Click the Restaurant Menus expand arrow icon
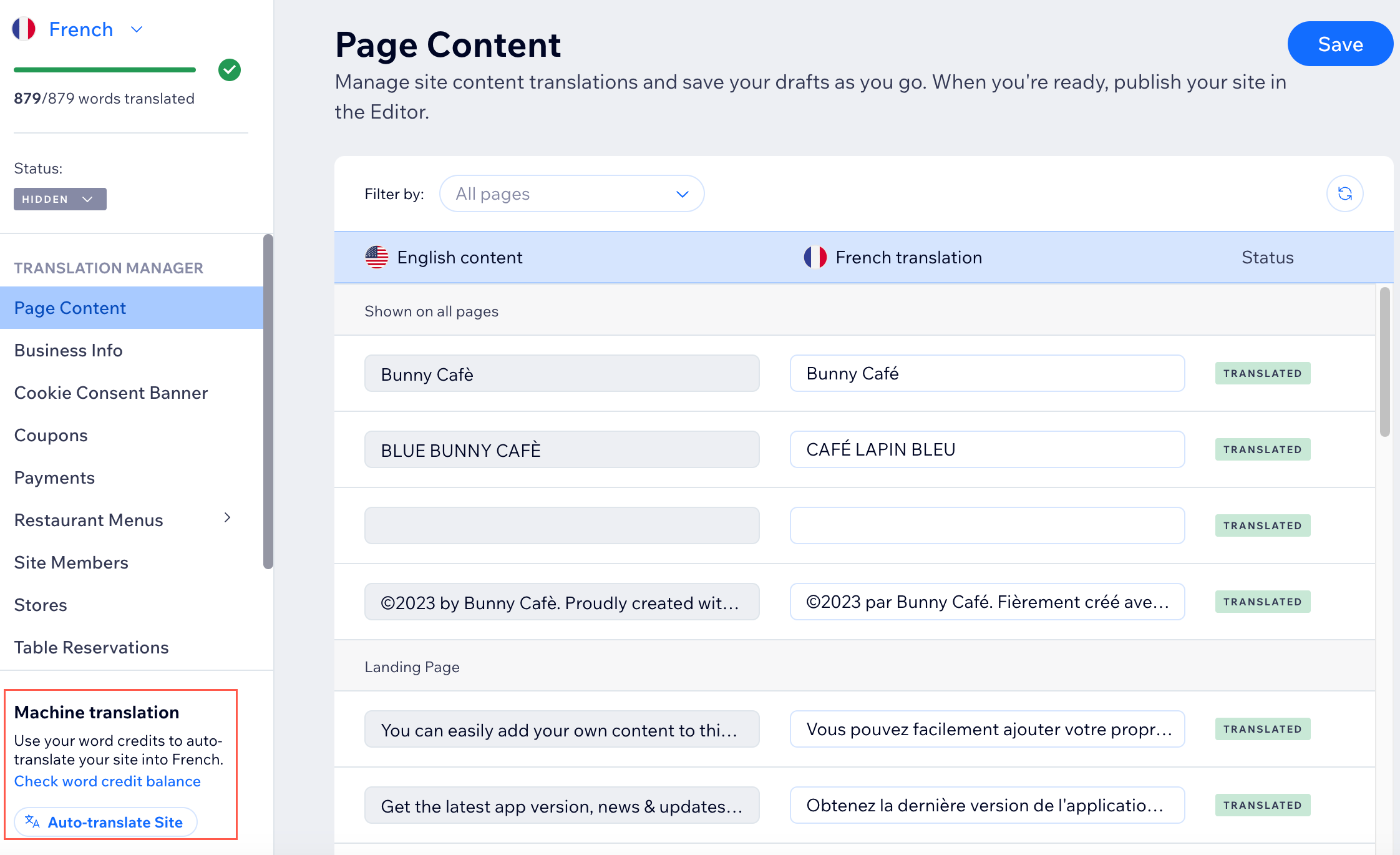Image resolution: width=1400 pixels, height=855 pixels. click(x=228, y=519)
